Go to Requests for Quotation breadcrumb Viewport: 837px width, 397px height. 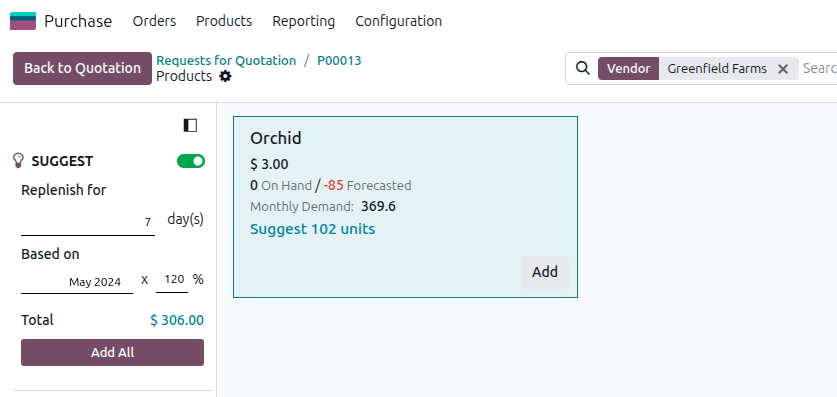[226, 61]
